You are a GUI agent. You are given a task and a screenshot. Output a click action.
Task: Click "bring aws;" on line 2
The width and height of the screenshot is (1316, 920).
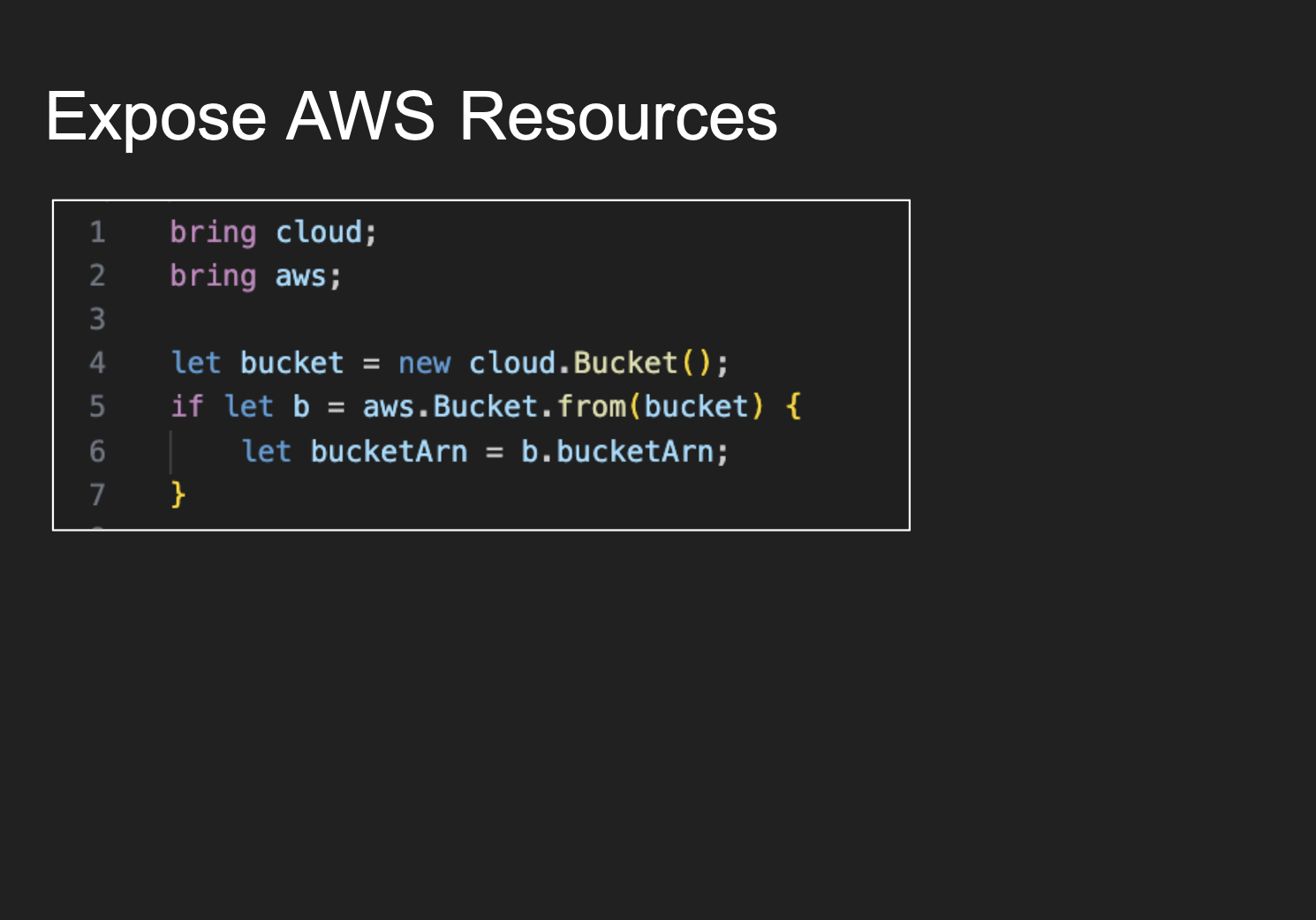pyautogui.click(x=255, y=276)
